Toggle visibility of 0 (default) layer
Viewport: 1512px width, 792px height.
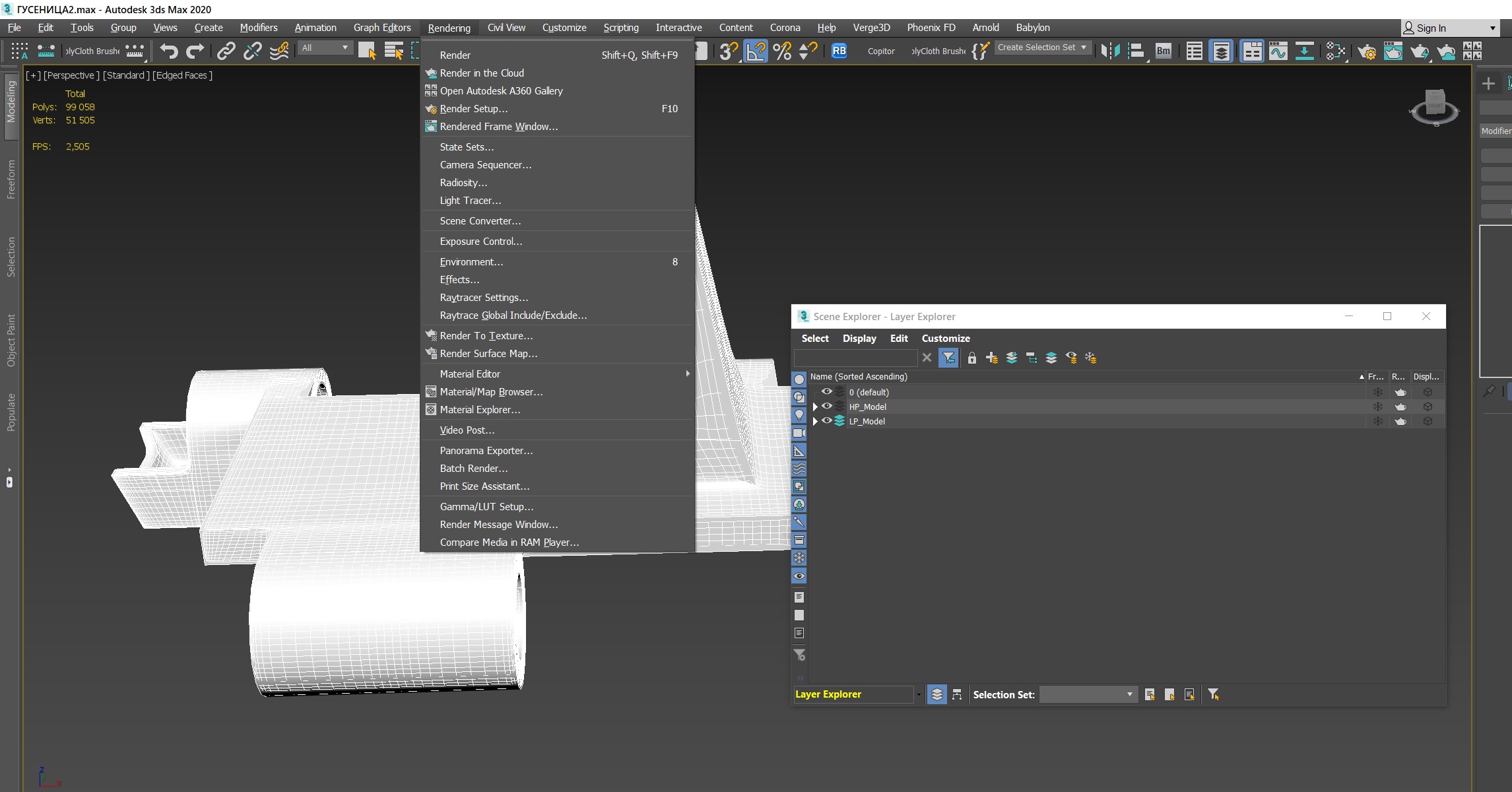tap(826, 391)
